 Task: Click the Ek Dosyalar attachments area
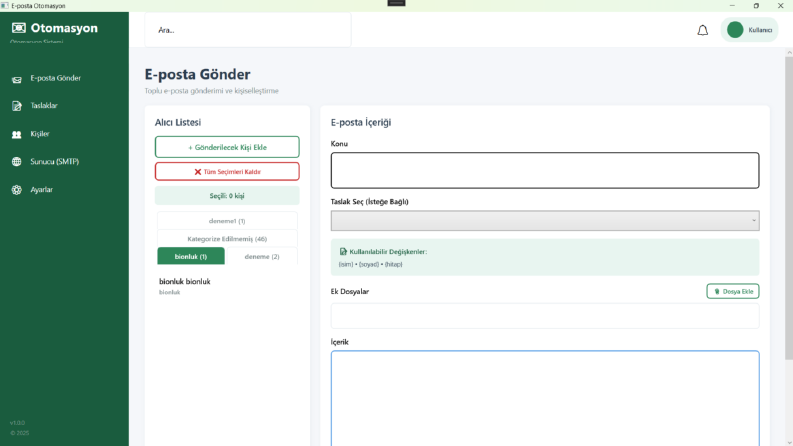545,316
